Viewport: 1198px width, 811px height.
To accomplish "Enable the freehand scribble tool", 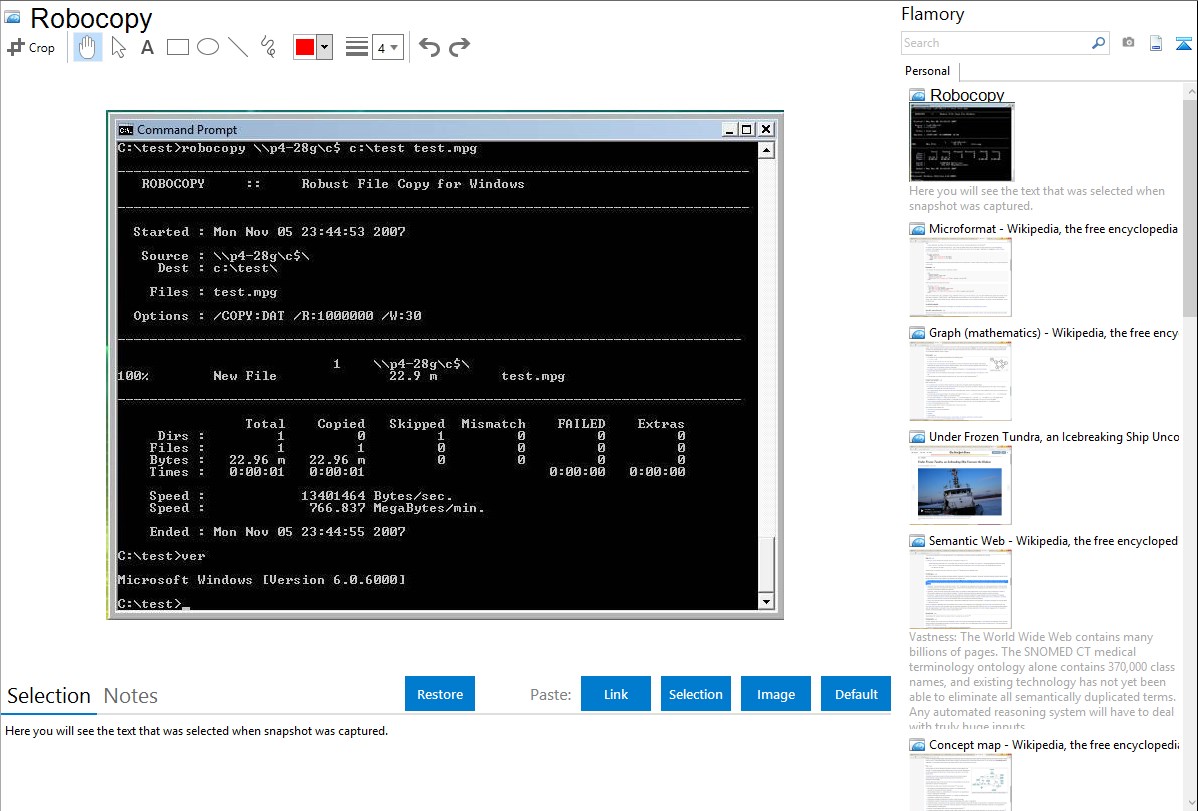I will (268, 47).
